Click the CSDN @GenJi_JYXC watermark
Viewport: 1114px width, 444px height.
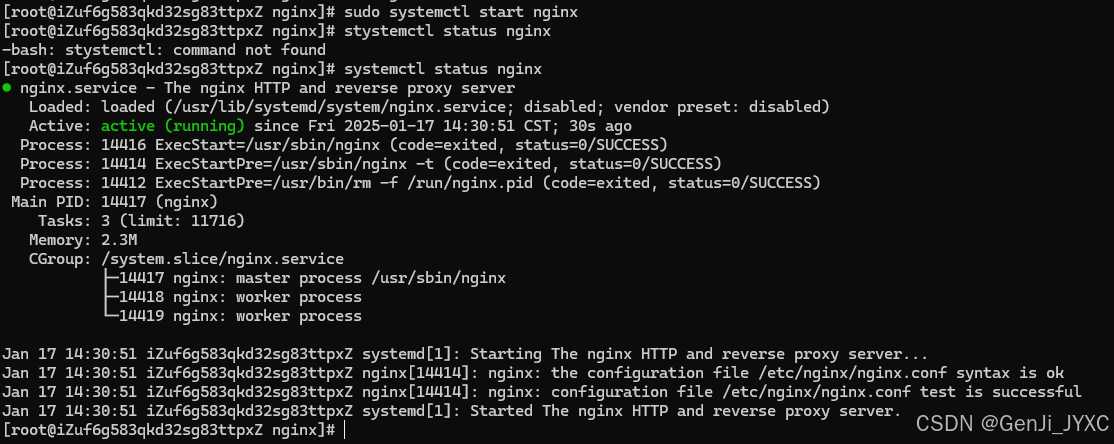[1012, 424]
